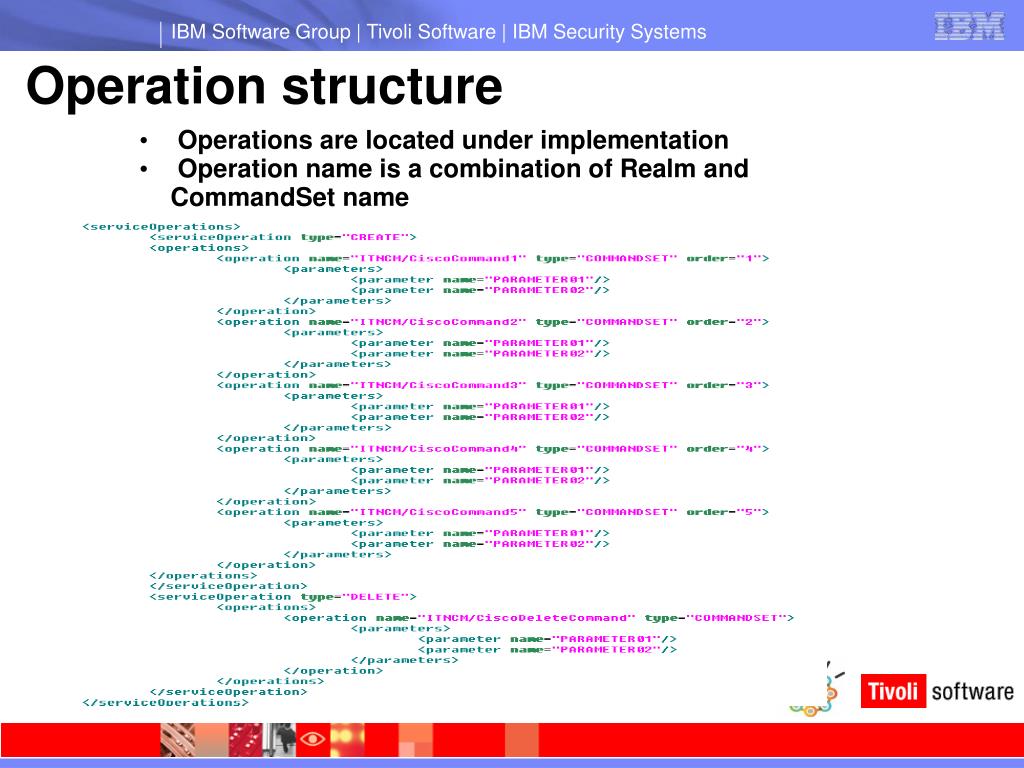Viewport: 1024px width, 768px height.
Task: Click operation line ITNCM/CiscoCommand1
Action: 493,259
